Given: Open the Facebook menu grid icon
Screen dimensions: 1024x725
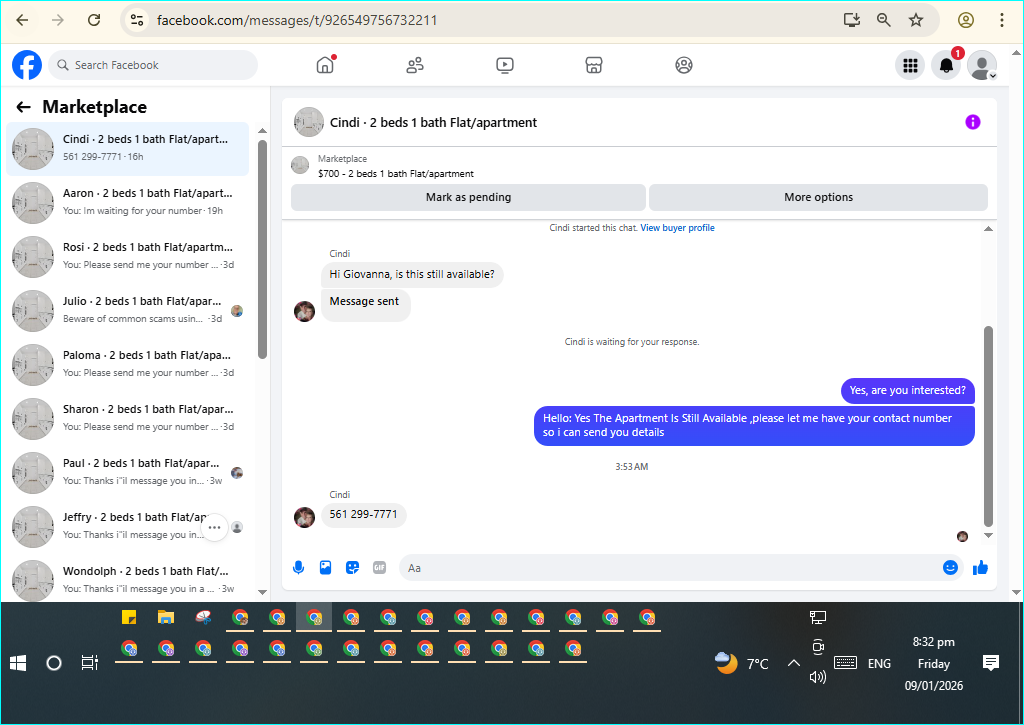Looking at the screenshot, I should (x=910, y=65).
